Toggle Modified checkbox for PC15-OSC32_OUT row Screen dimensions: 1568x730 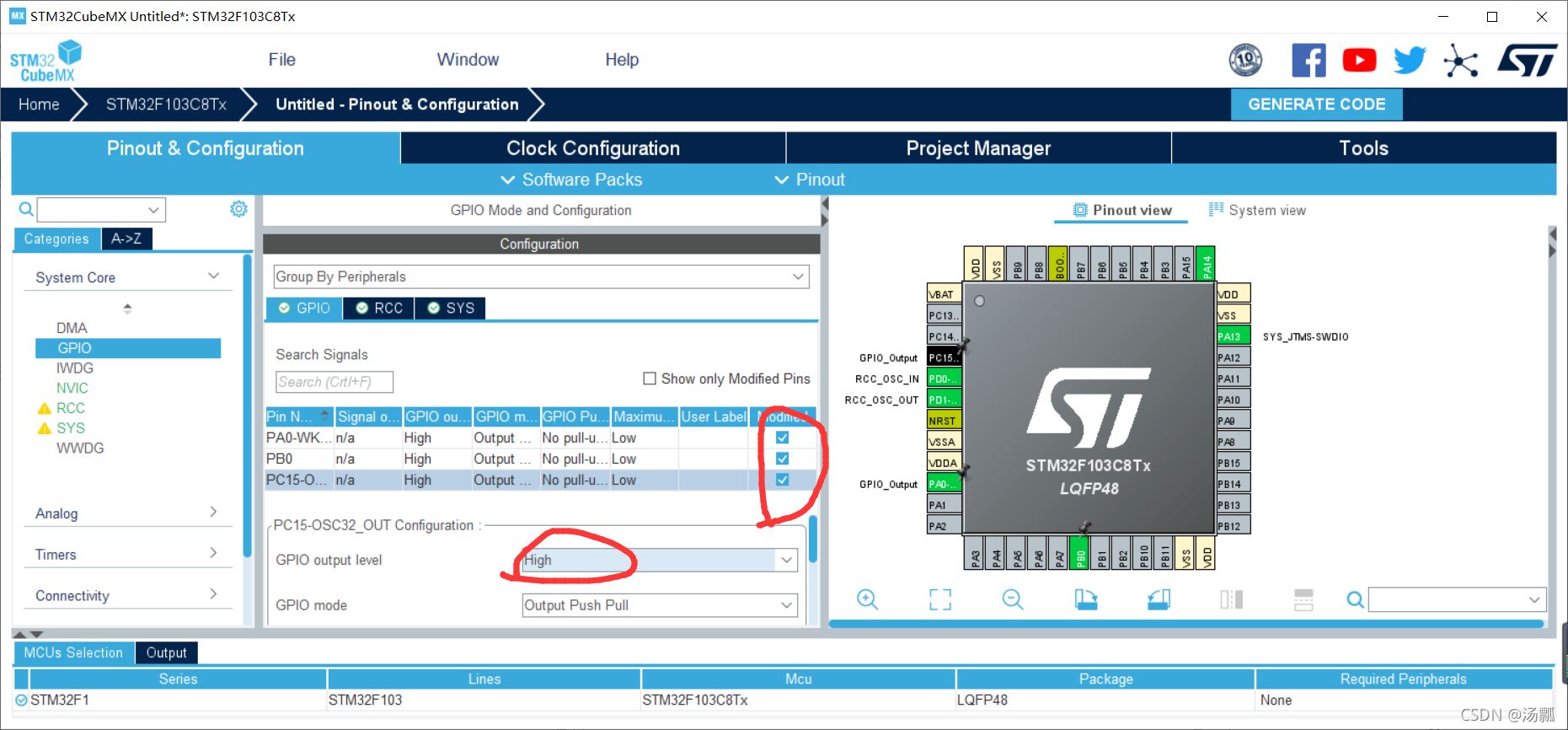tap(782, 480)
